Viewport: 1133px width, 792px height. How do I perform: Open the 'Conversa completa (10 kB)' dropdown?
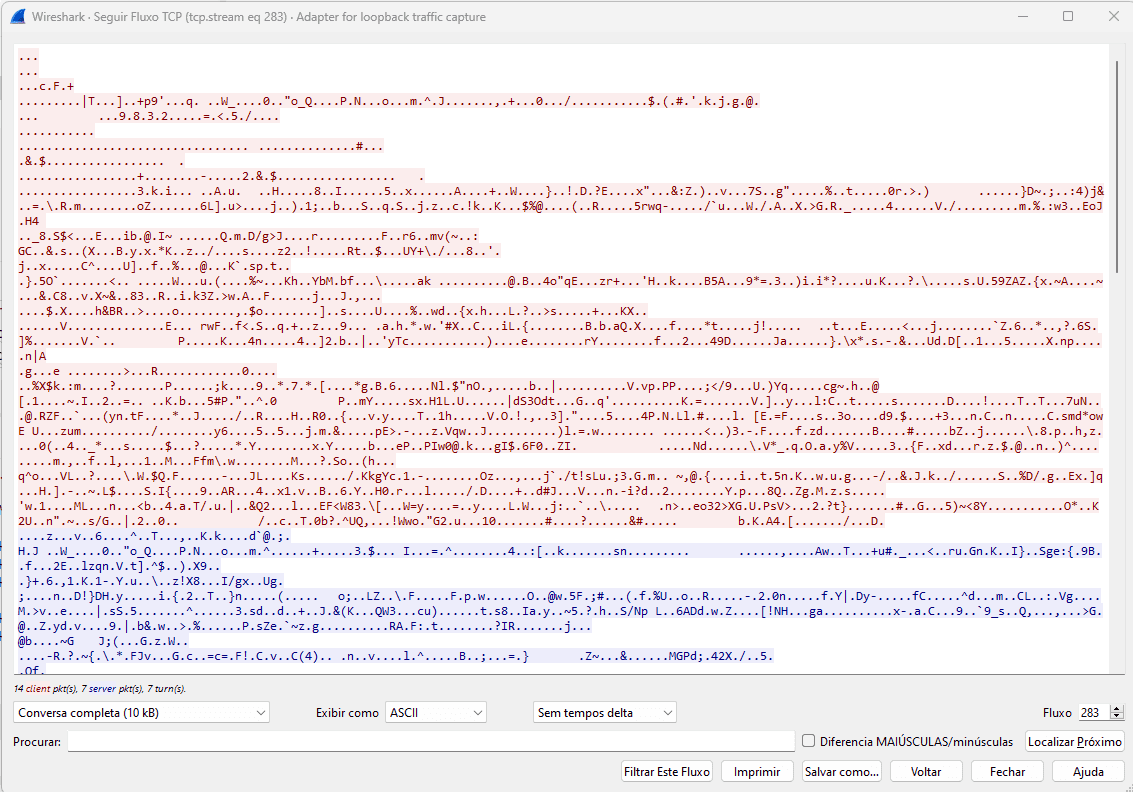pos(142,713)
